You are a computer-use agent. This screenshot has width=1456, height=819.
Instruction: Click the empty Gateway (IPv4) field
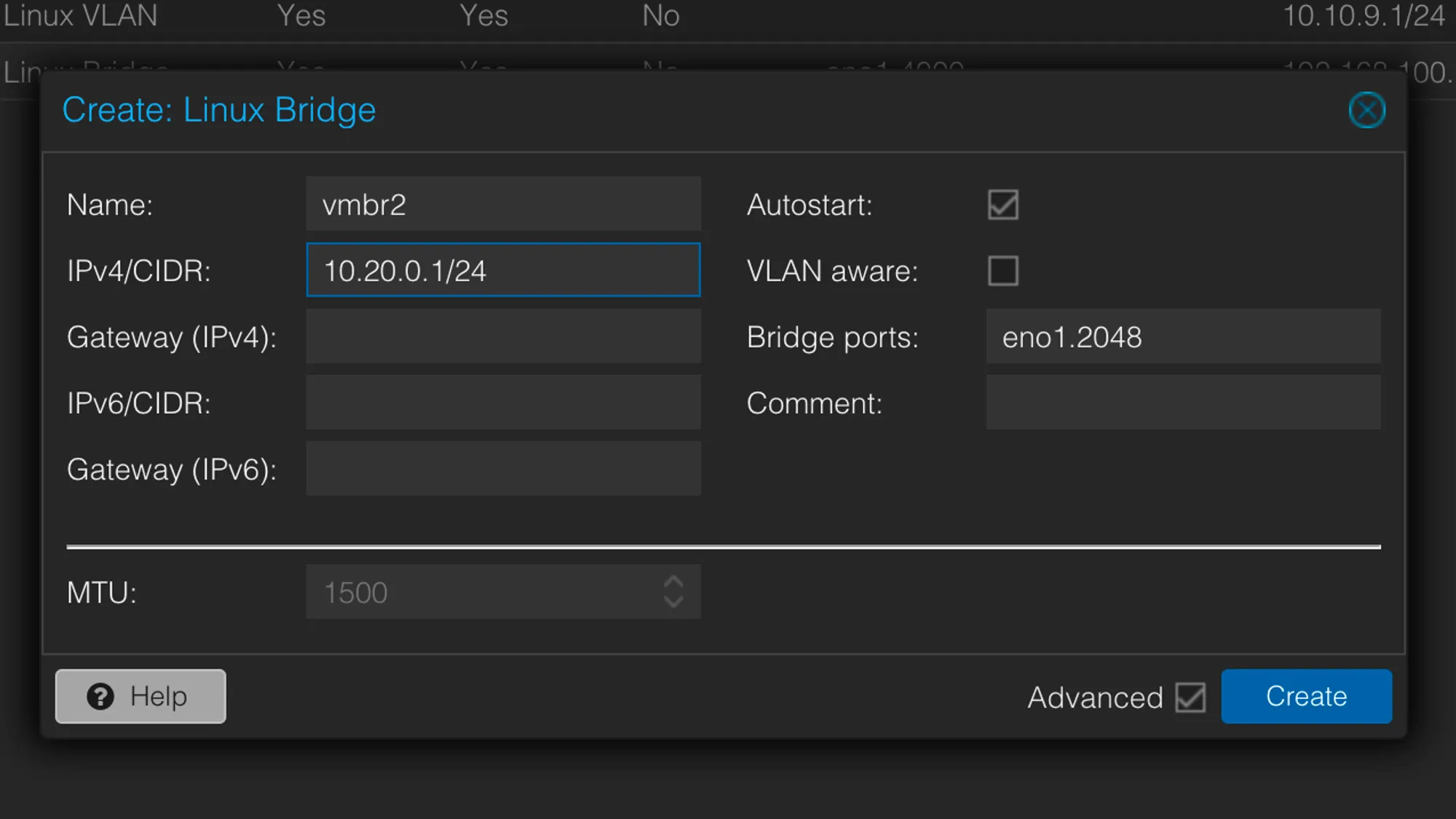click(503, 336)
